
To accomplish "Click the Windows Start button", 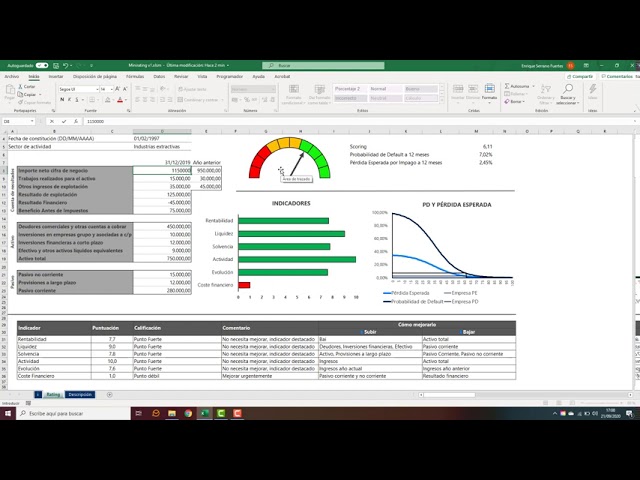I will (x=8, y=413).
